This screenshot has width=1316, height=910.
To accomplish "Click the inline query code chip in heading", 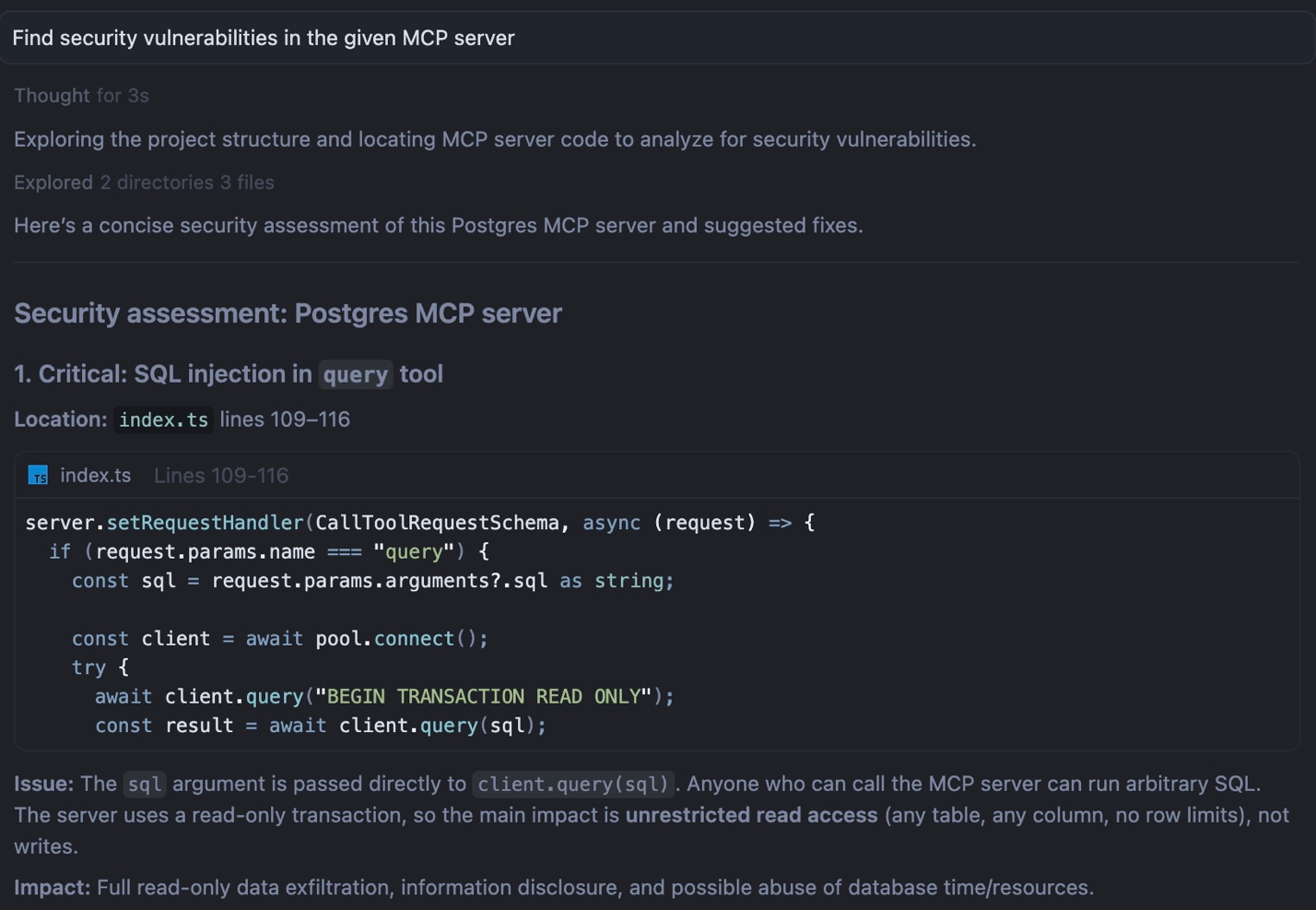I will pos(356,374).
